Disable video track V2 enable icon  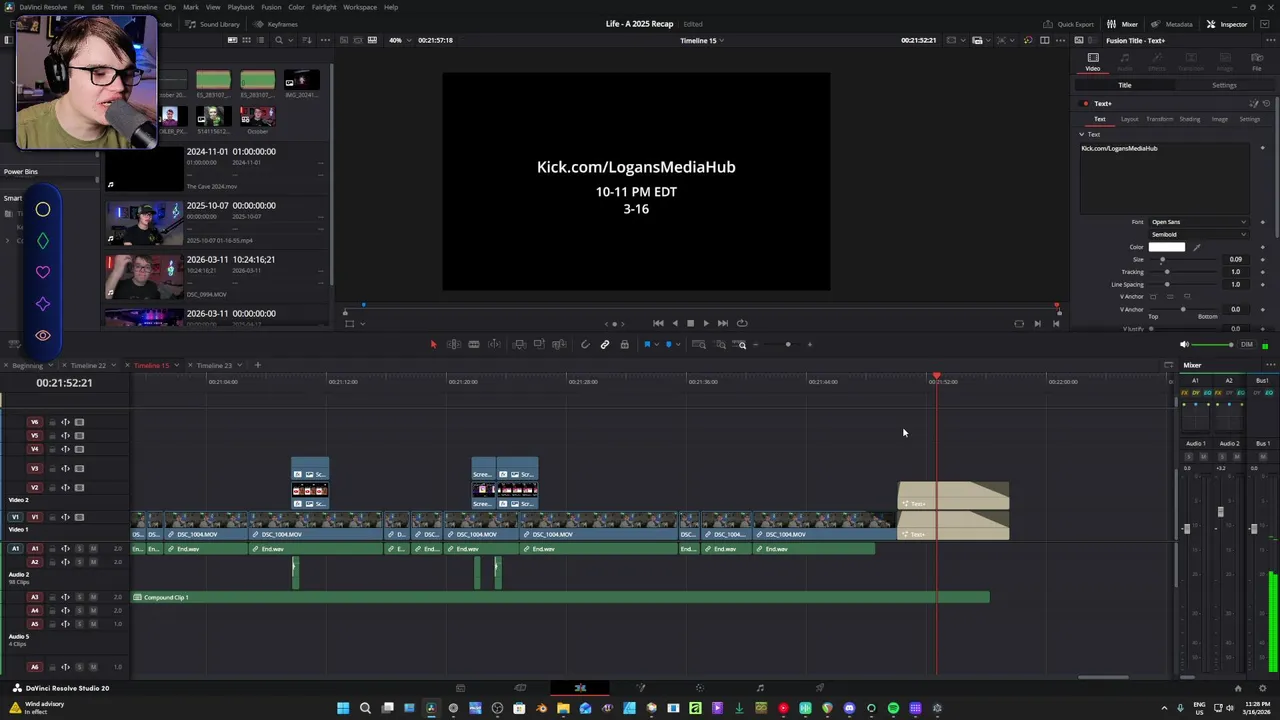pos(80,487)
